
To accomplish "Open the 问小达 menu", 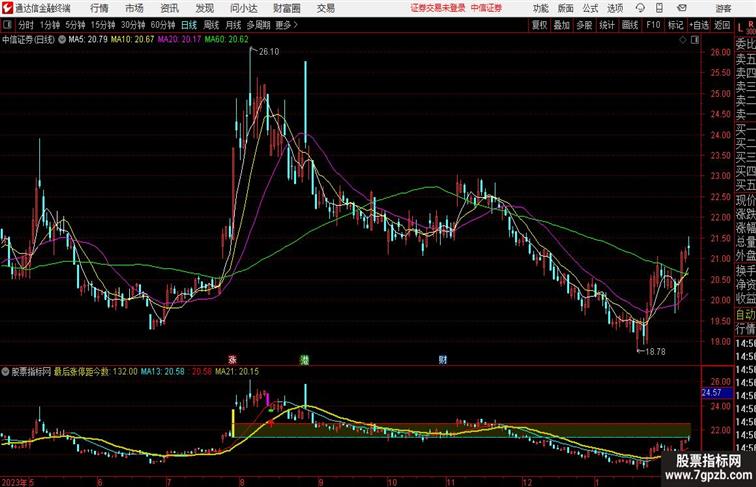I will coord(244,8).
